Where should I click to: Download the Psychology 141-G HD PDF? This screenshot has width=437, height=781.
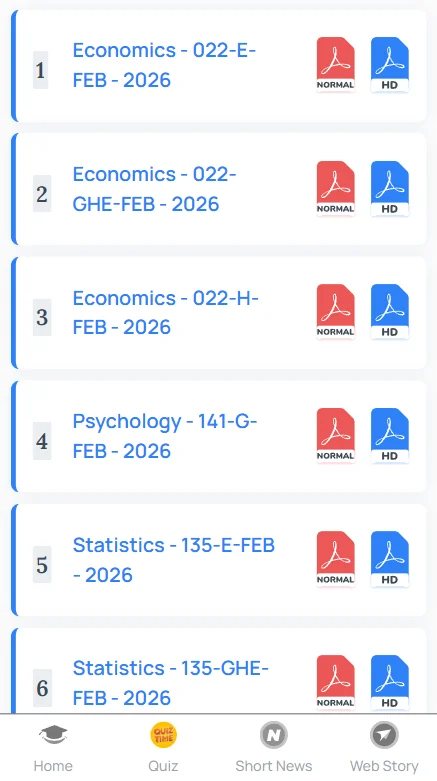(x=390, y=436)
